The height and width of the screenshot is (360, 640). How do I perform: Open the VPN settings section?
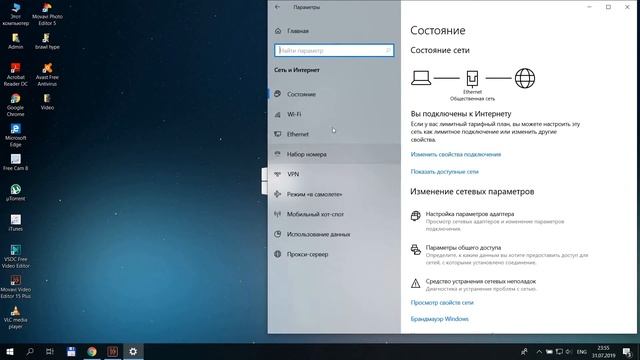(x=334, y=174)
